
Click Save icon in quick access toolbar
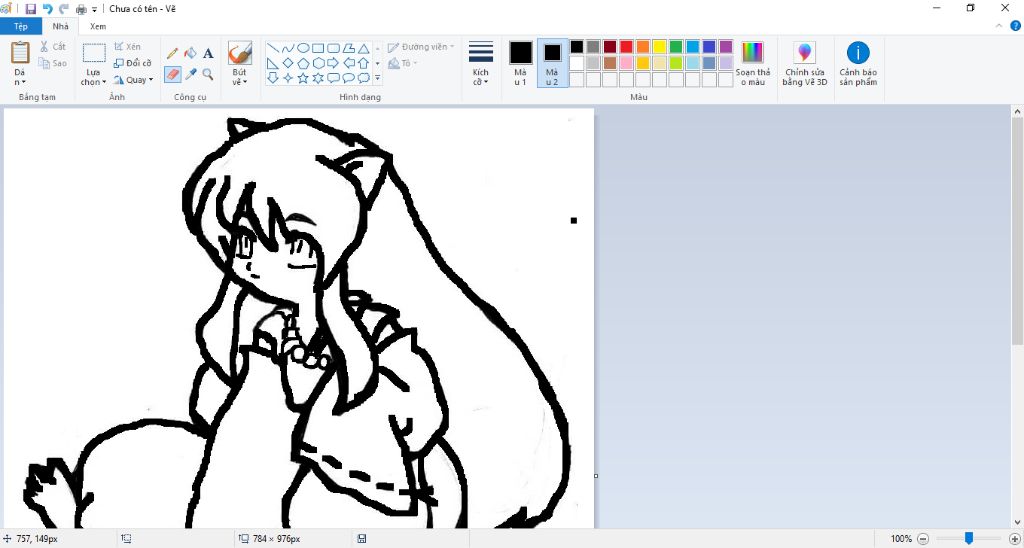coord(31,8)
